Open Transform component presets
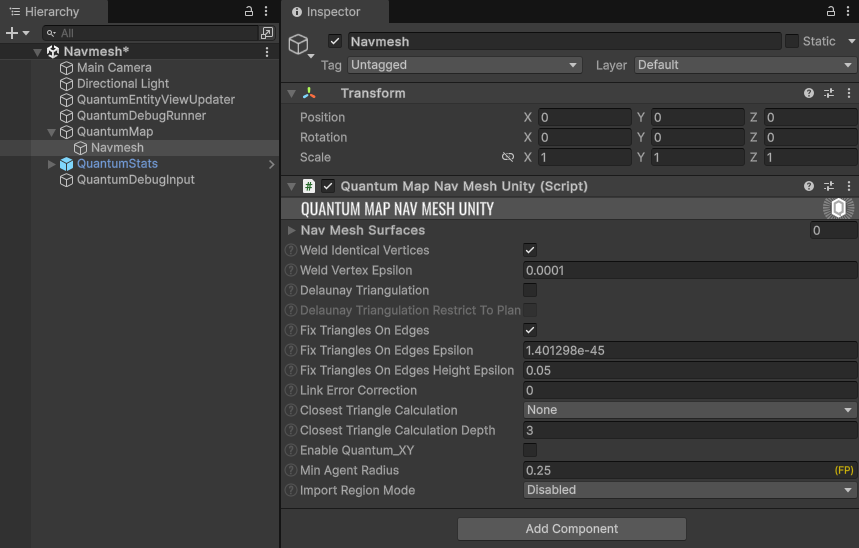Viewport: 859px width, 548px height. [x=829, y=93]
